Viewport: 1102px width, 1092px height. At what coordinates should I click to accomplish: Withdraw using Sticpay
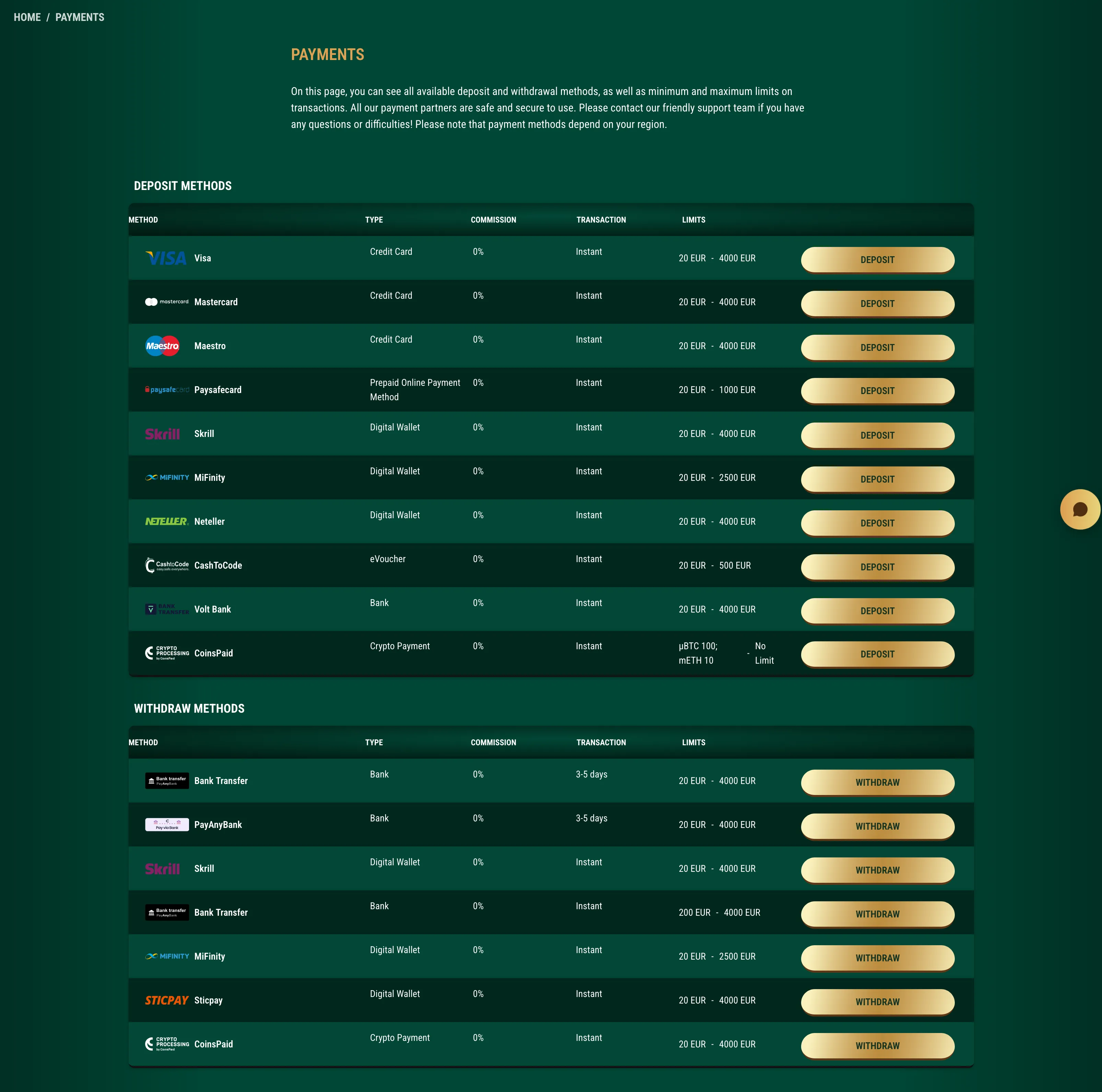[x=877, y=1002]
